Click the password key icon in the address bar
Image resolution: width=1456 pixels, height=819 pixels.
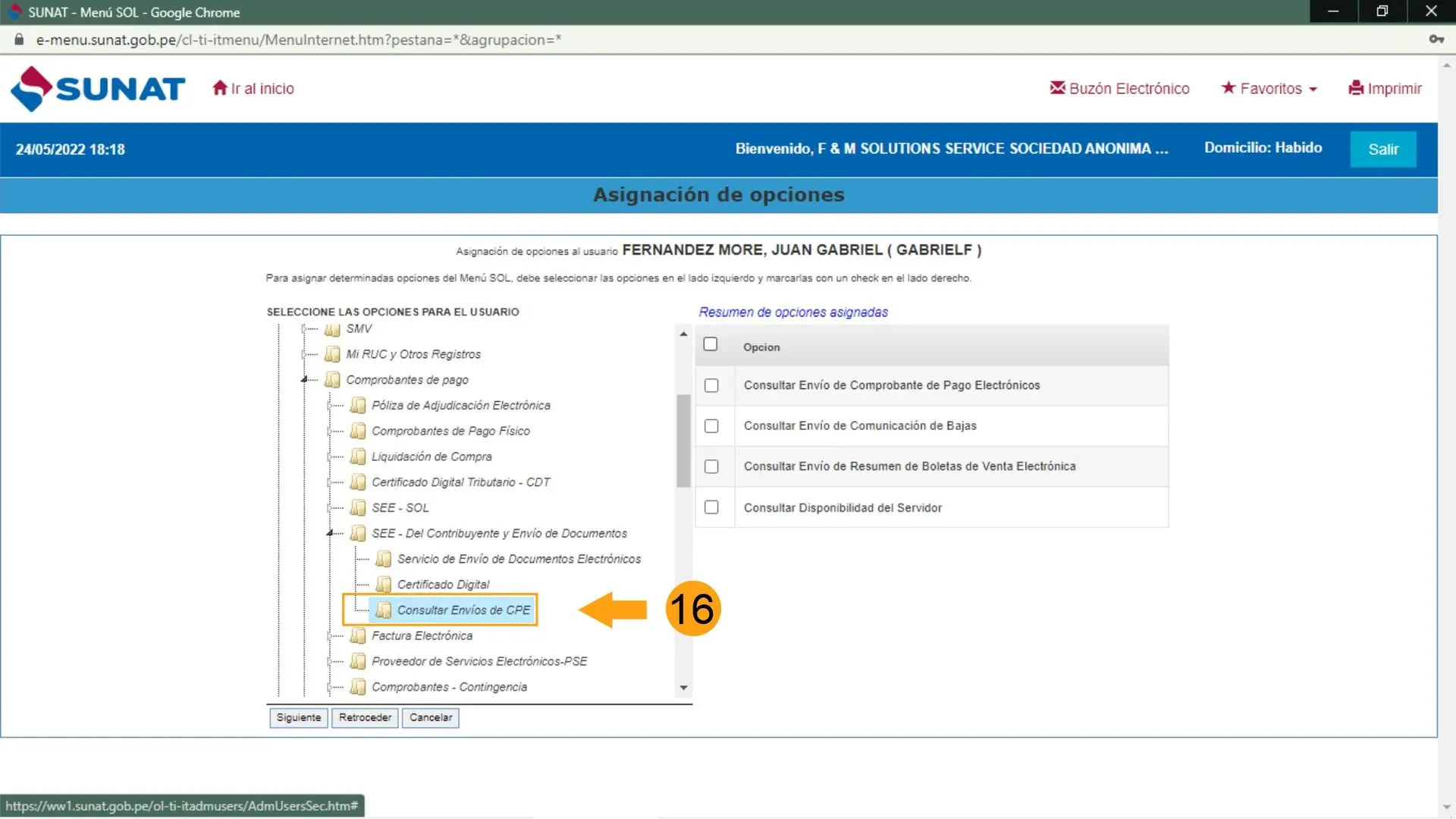coord(1436,39)
